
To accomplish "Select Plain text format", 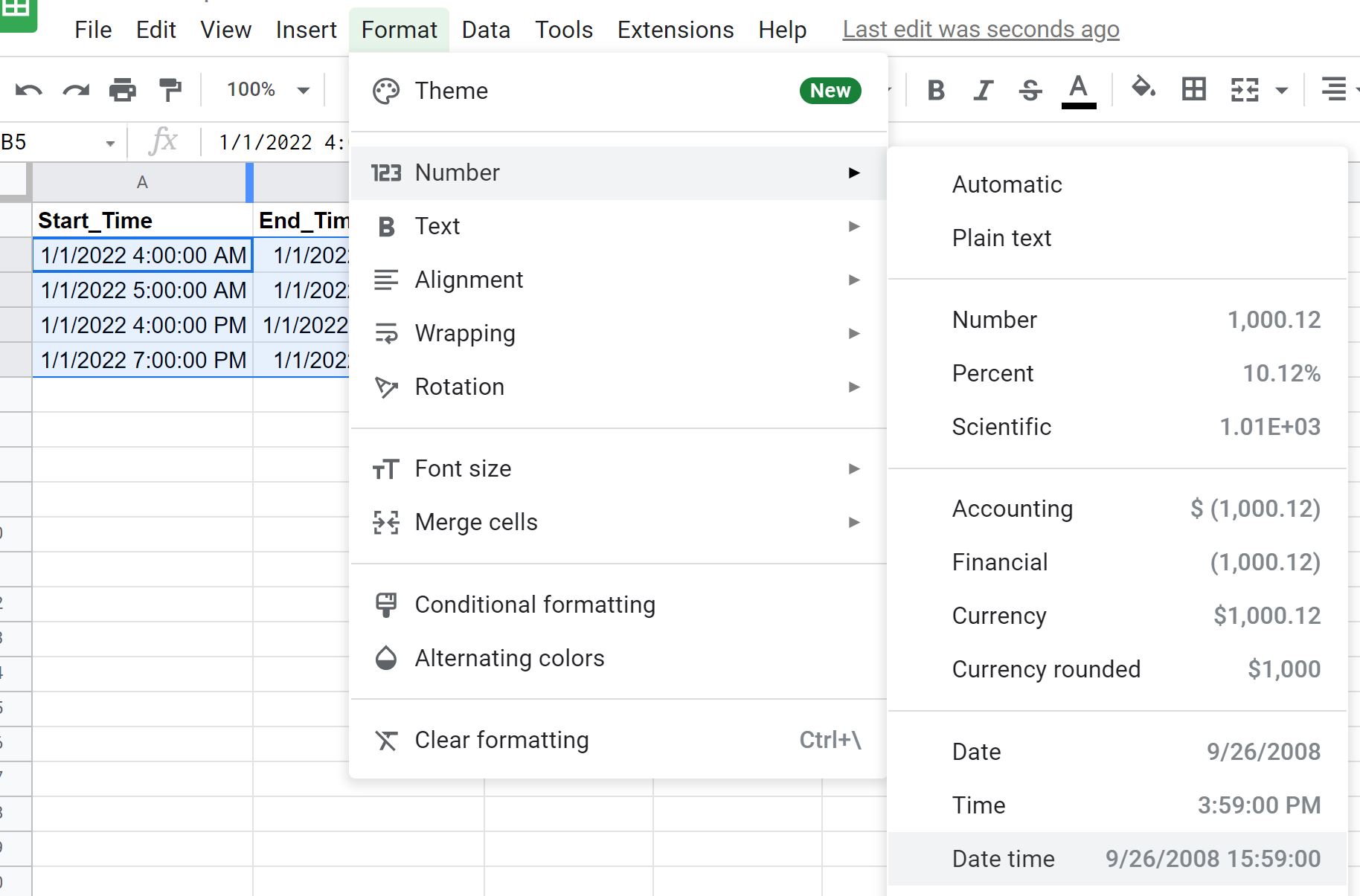I will click(1117, 238).
